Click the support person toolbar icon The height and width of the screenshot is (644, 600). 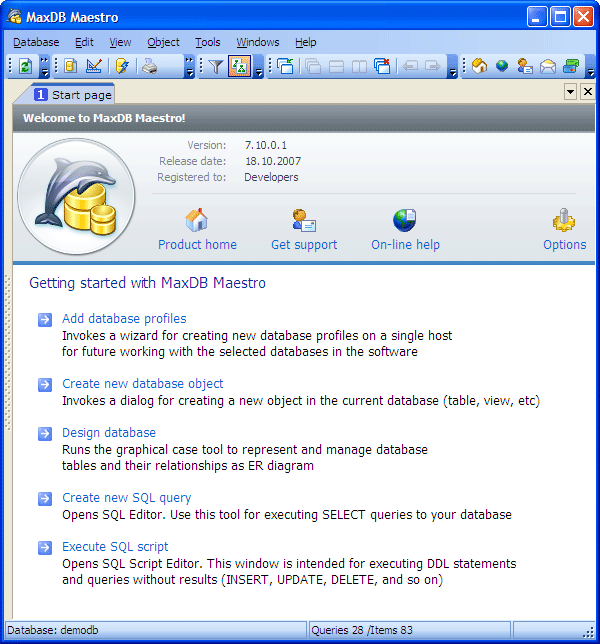point(525,66)
